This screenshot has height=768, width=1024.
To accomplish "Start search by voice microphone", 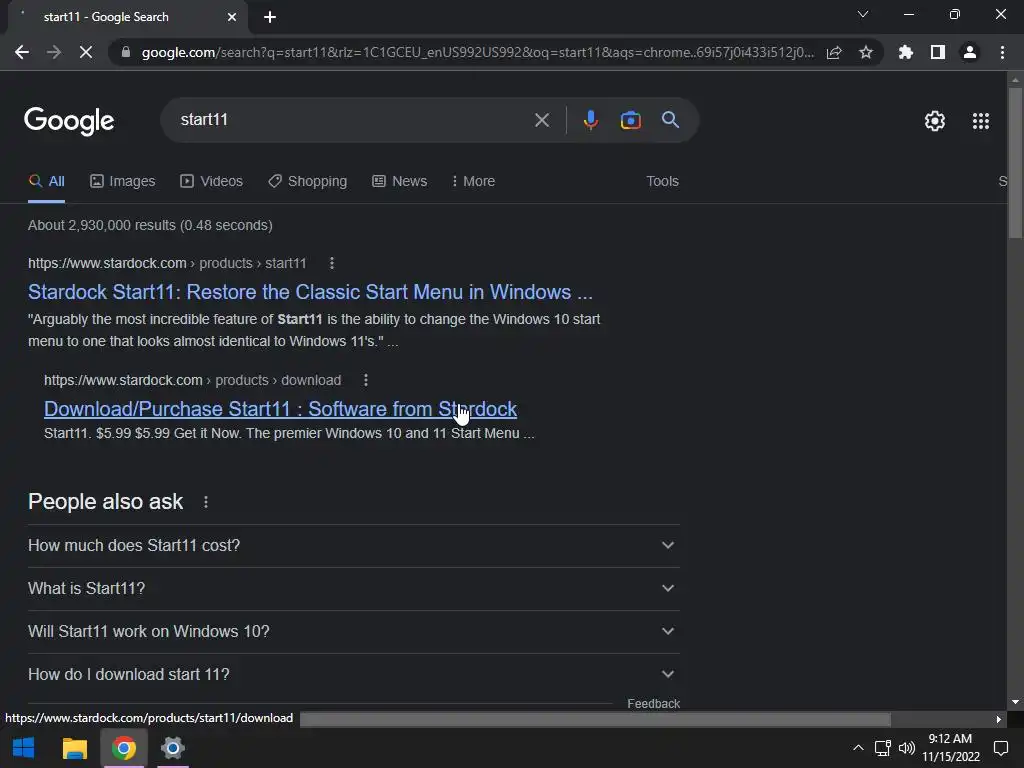I will 590,120.
